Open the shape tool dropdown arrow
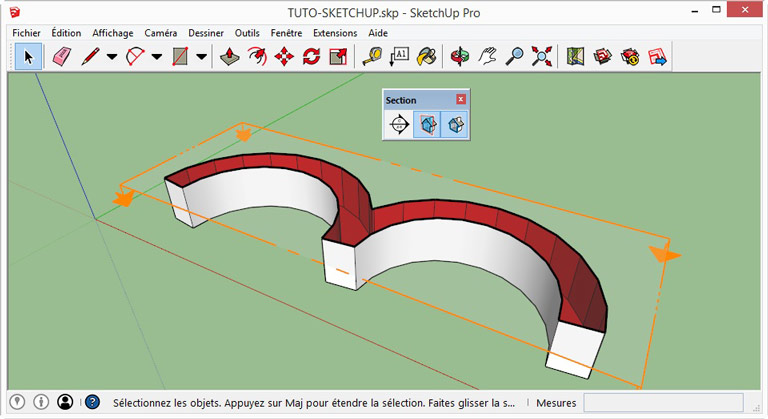The height and width of the screenshot is (419, 768). pyautogui.click(x=201, y=57)
